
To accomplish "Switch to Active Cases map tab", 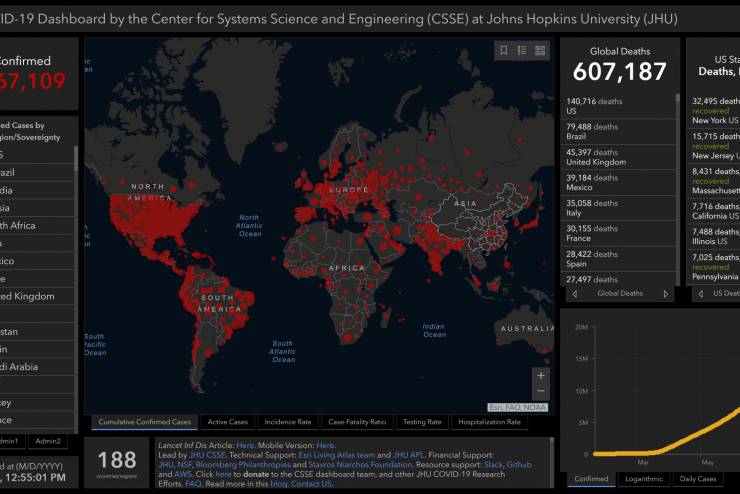I will 225,423.
